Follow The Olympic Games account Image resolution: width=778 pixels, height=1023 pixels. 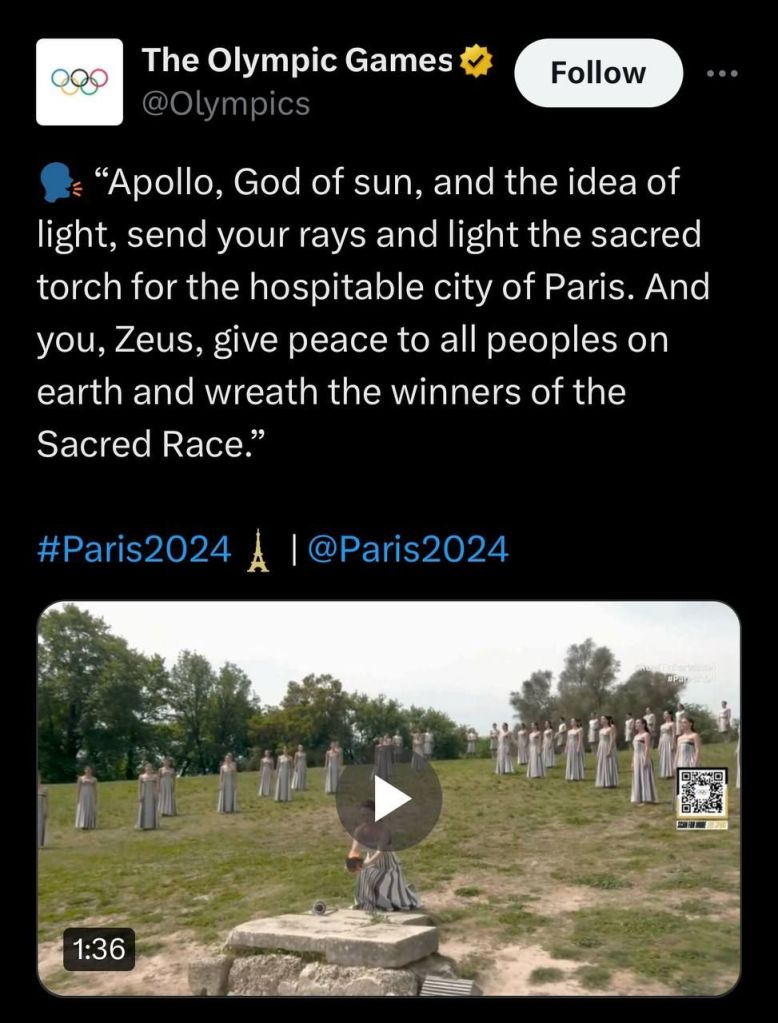tap(598, 73)
